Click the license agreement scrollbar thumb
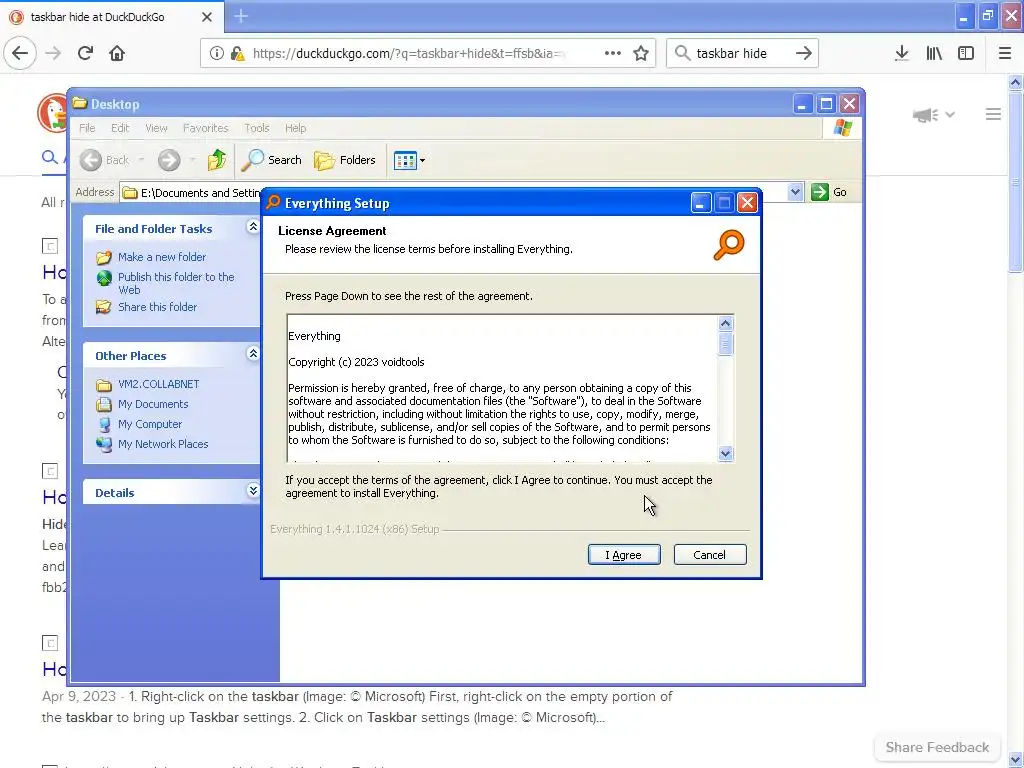The height and width of the screenshot is (768, 1024). 726,344
